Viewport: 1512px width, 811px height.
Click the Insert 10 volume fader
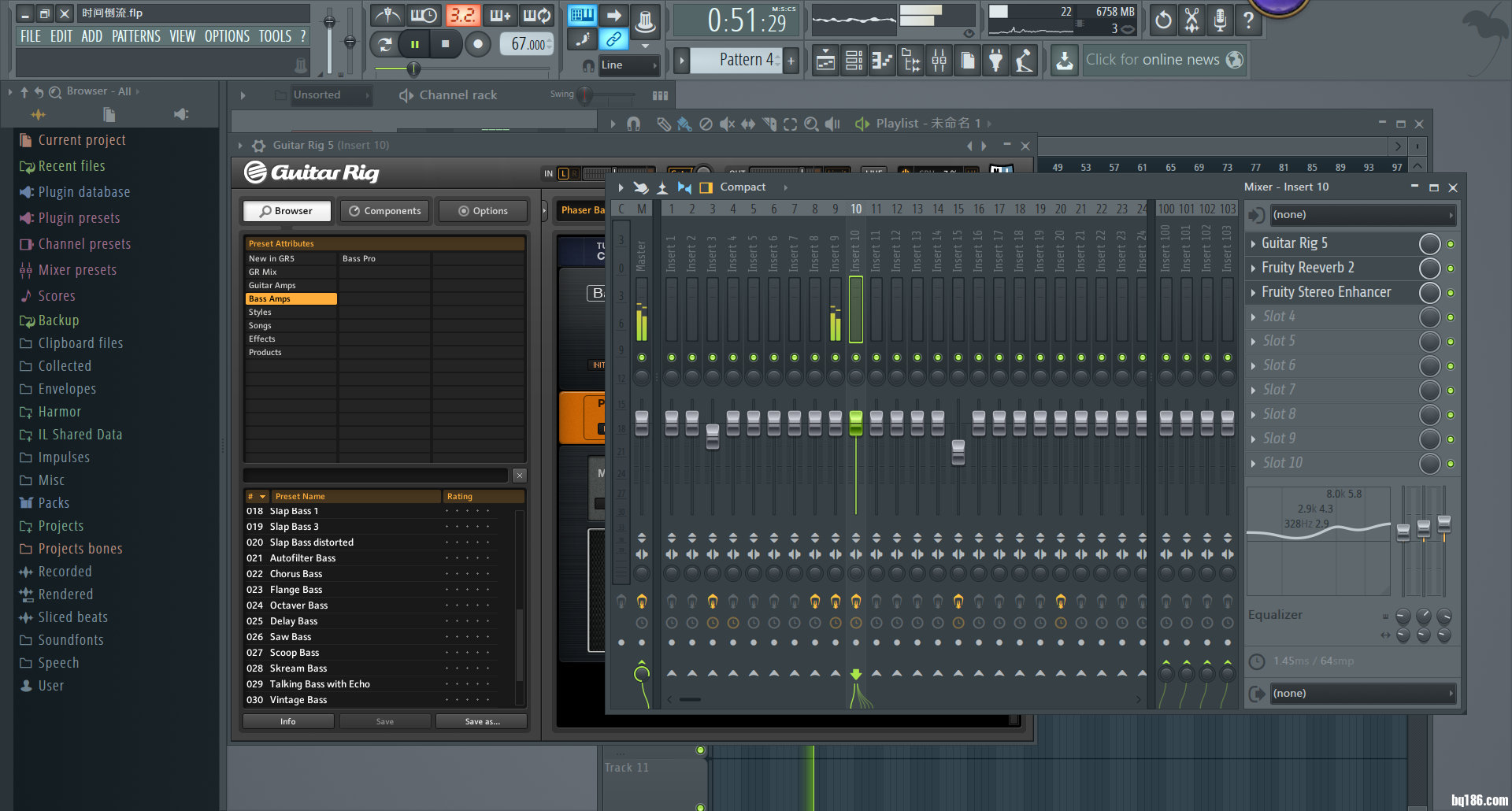tap(856, 423)
